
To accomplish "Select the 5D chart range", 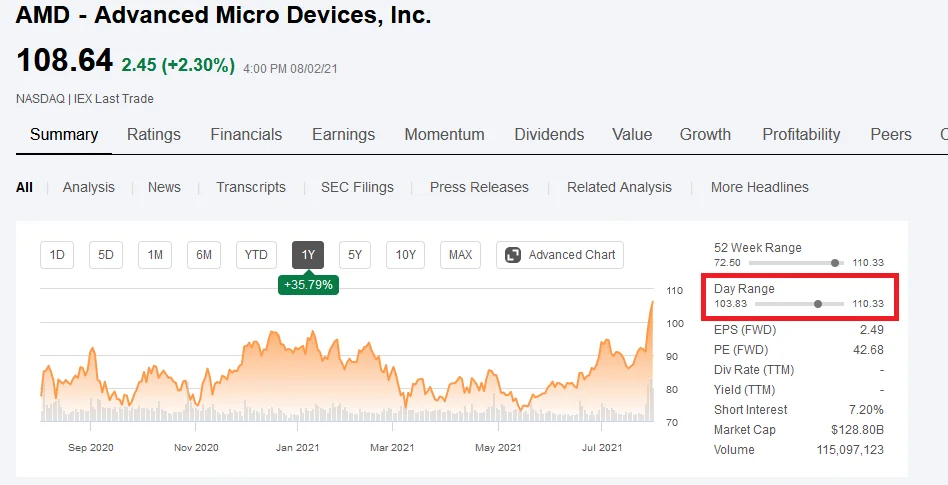I will coord(106,255).
